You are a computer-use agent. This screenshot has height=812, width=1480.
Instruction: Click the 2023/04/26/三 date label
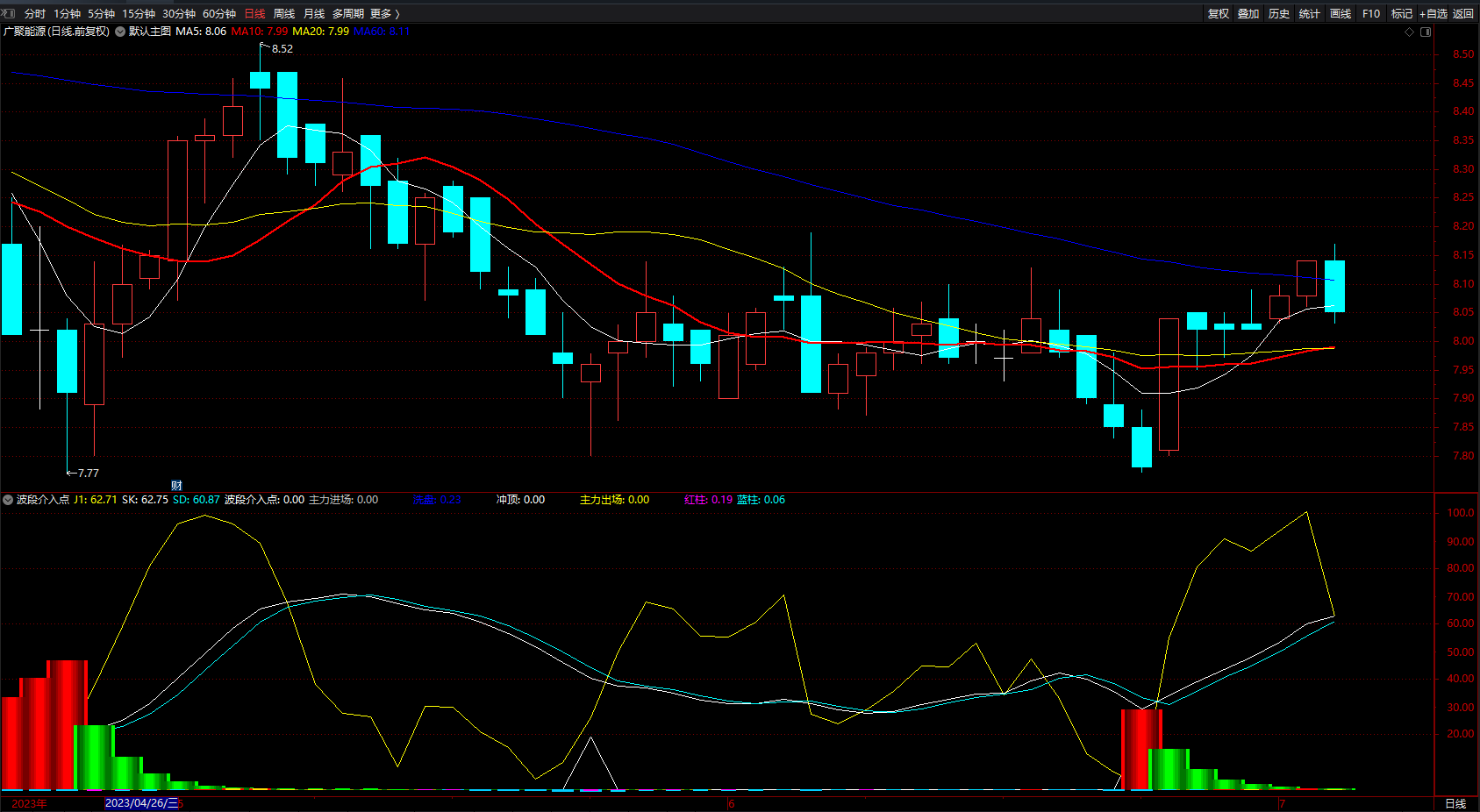(141, 803)
